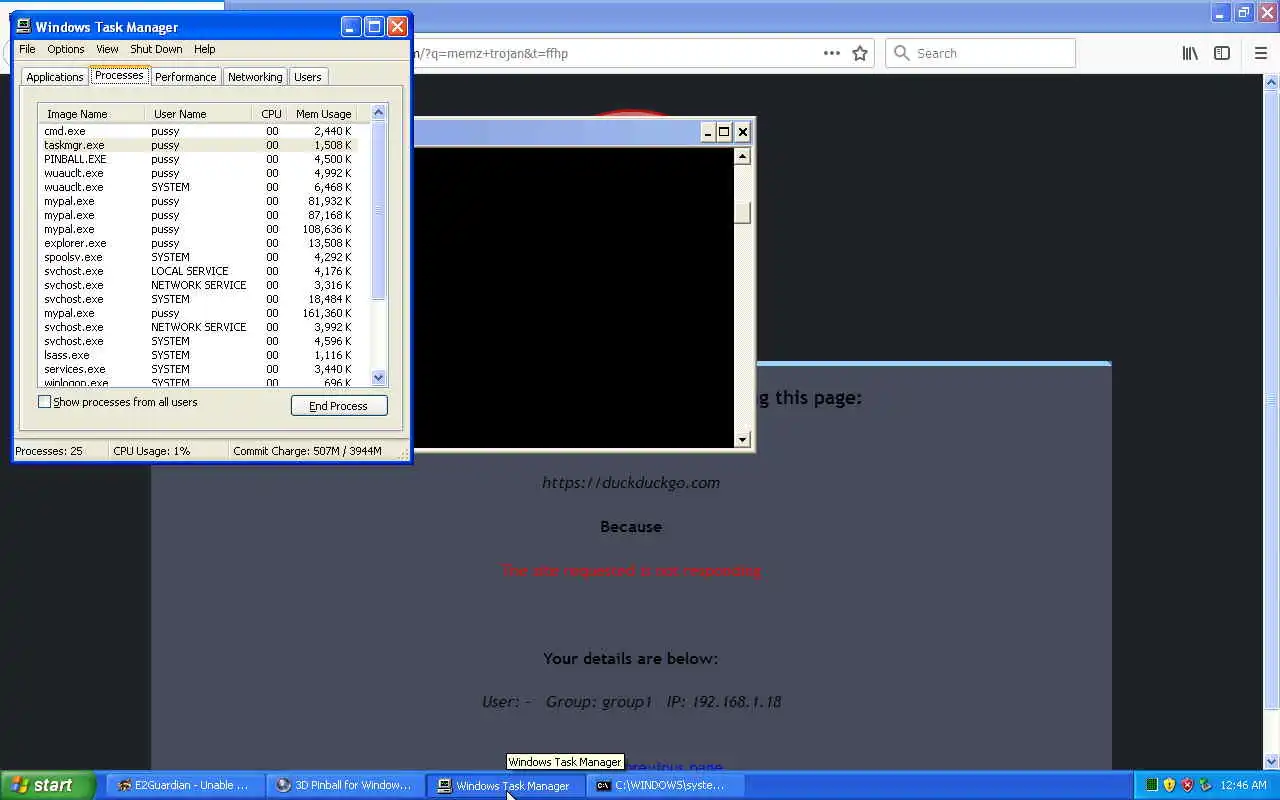Click the console window scrollbar thumb
Screen dimensions: 1280x800
tap(742, 213)
